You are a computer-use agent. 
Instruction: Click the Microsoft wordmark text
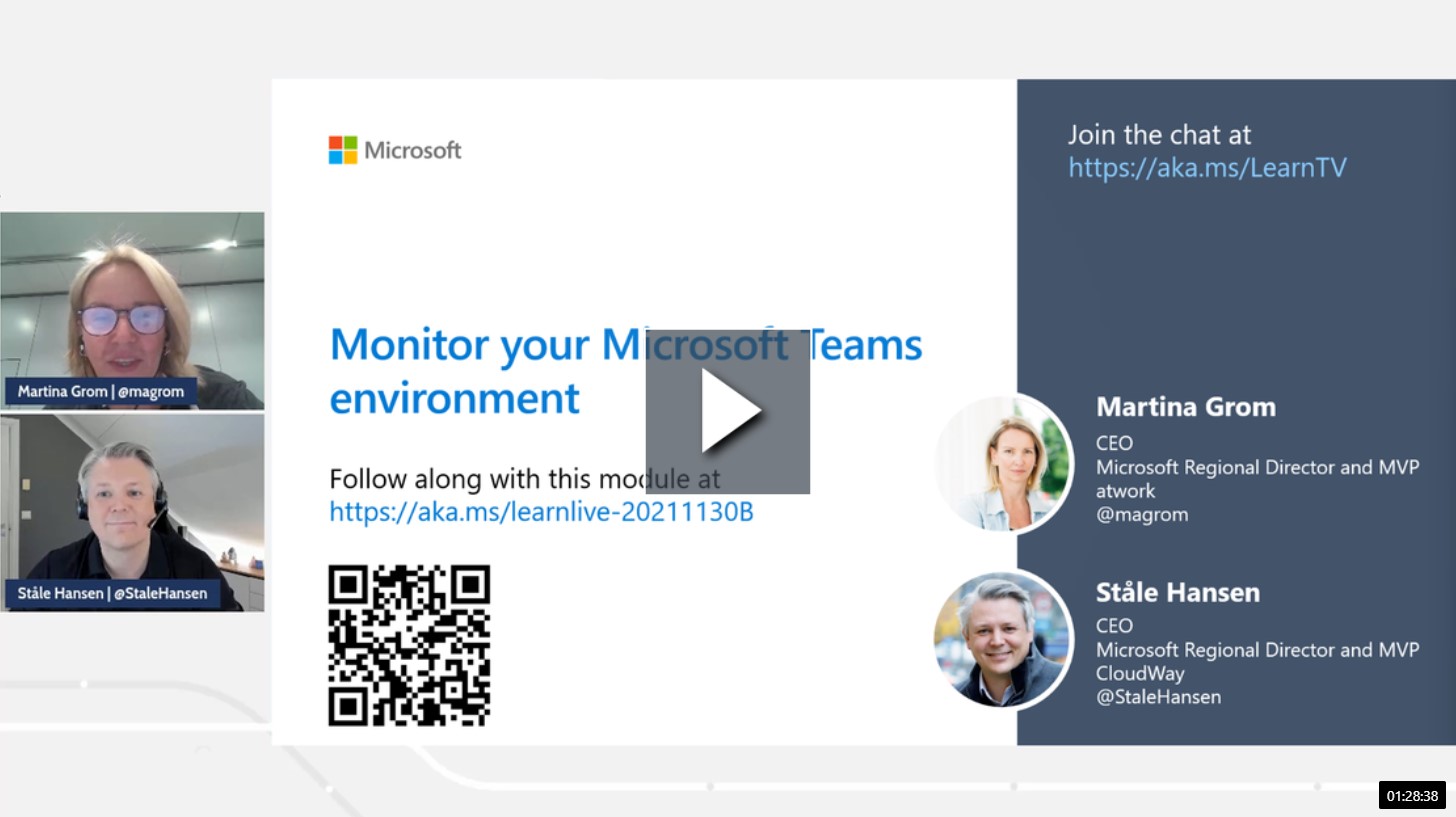[x=412, y=150]
